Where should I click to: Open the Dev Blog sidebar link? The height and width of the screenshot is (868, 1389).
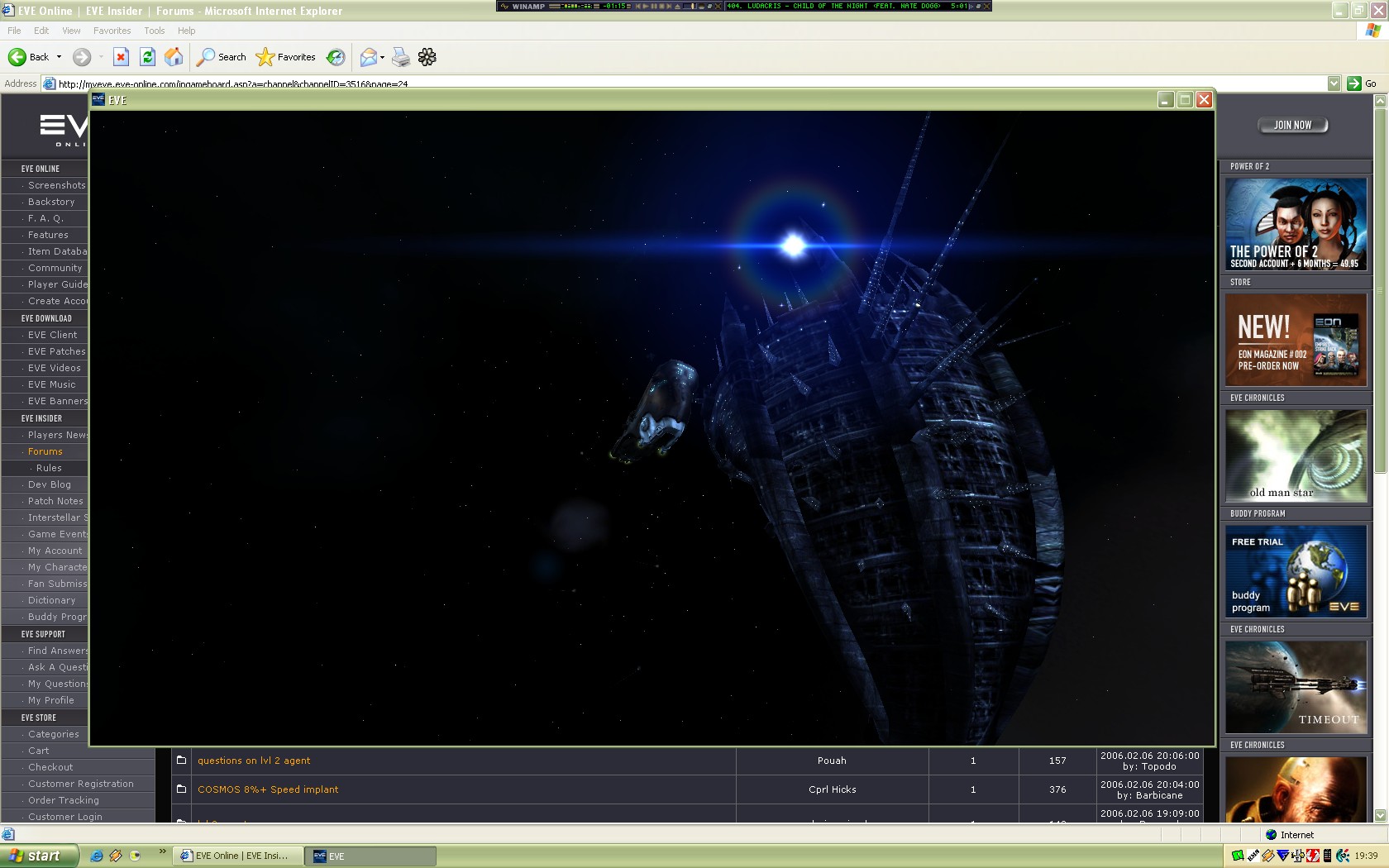(x=50, y=484)
